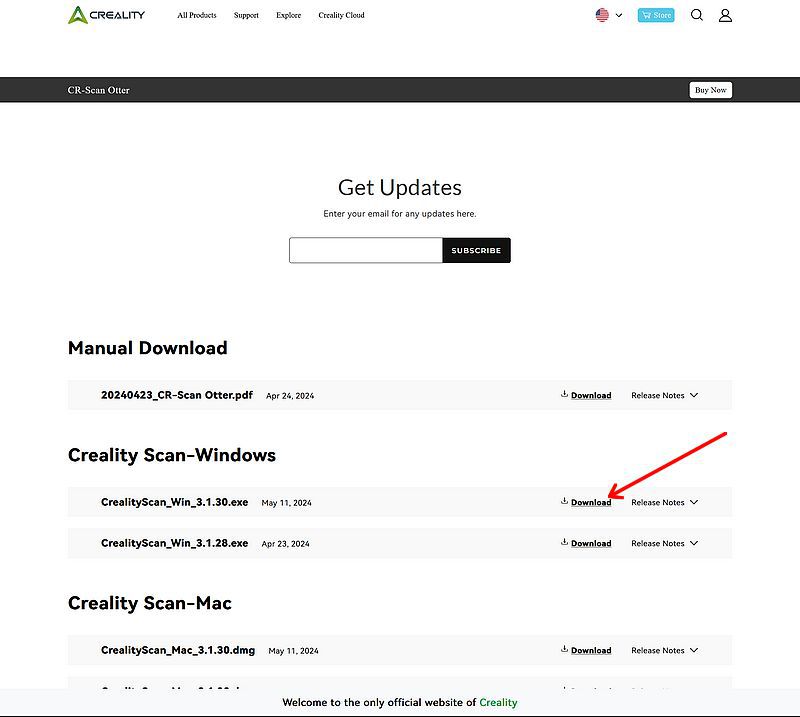Open the user account icon
This screenshot has height=717, width=800.
tap(725, 15)
